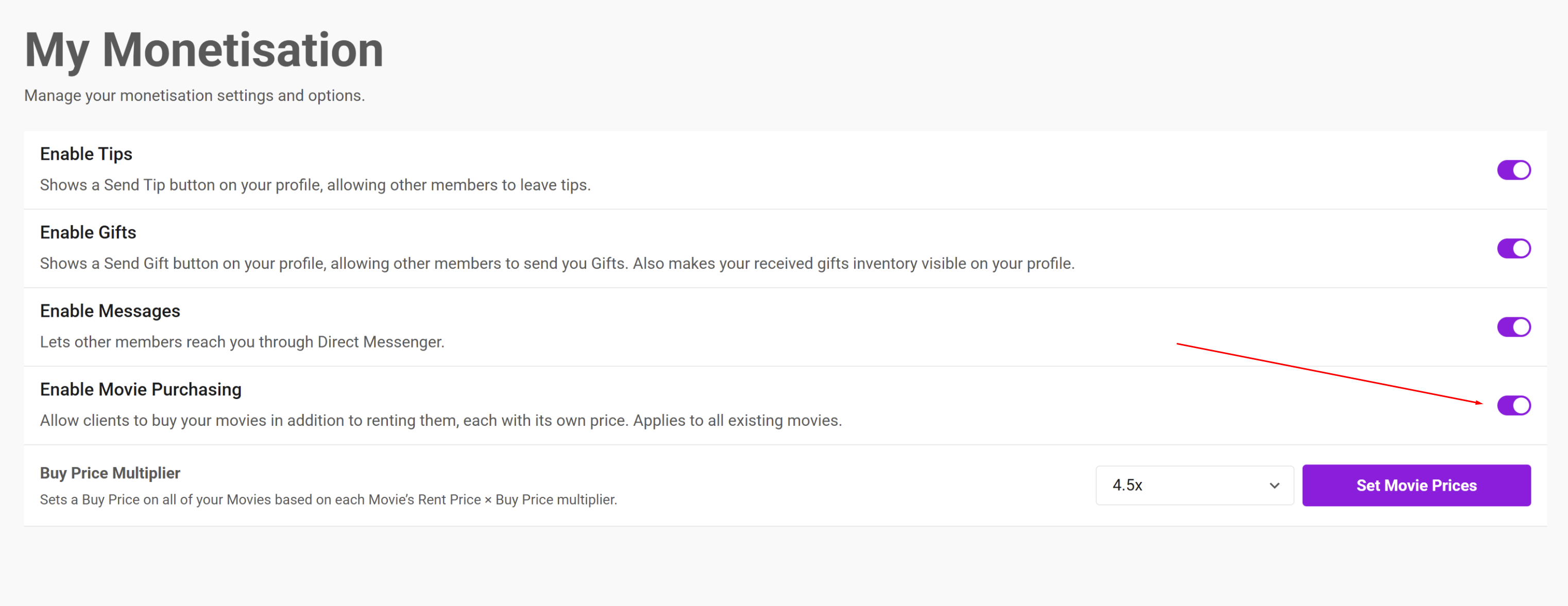Click the 'Allow clients to buy' description
1568x606 pixels.
point(440,421)
